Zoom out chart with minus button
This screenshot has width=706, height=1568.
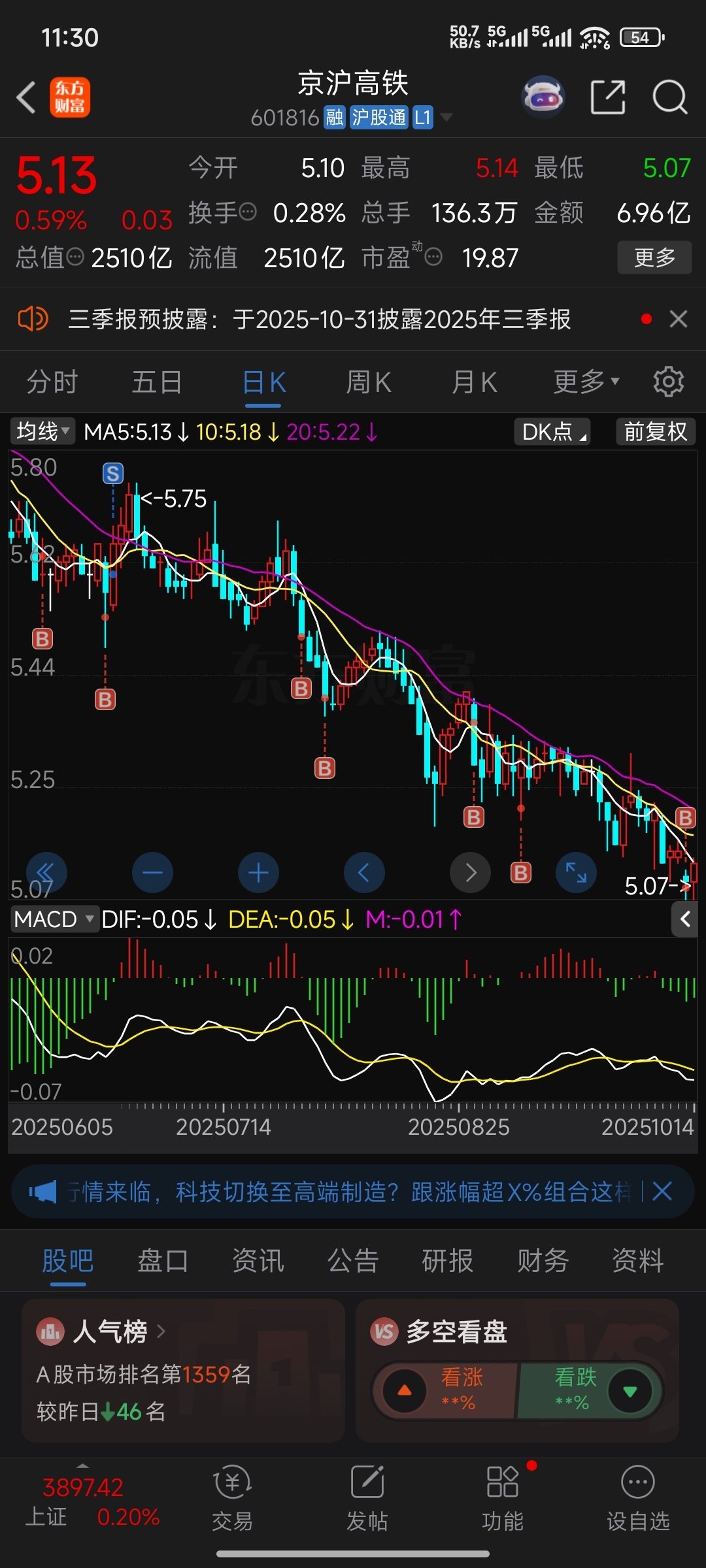pyautogui.click(x=152, y=872)
